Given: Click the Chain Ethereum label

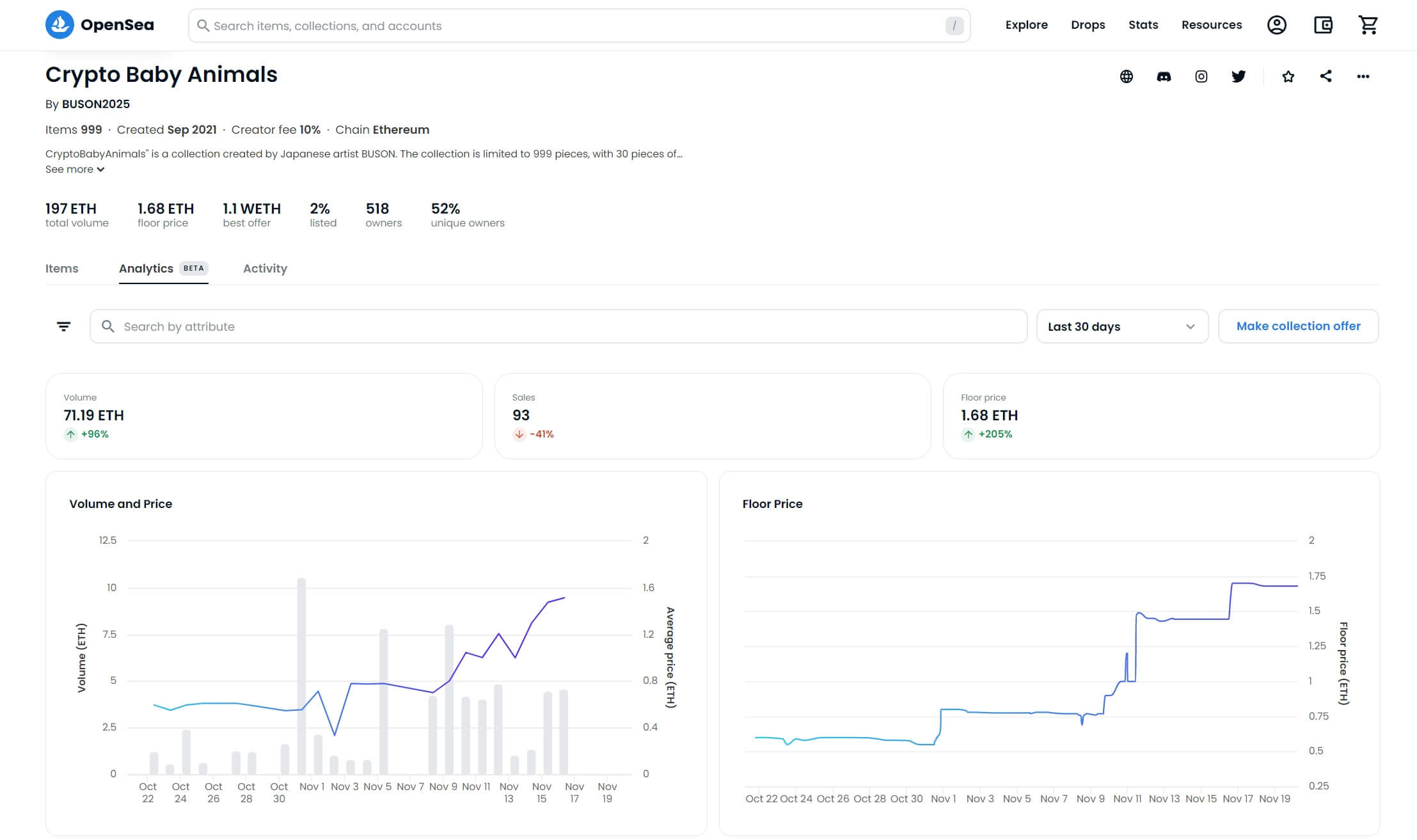Looking at the screenshot, I should pyautogui.click(x=382, y=130).
